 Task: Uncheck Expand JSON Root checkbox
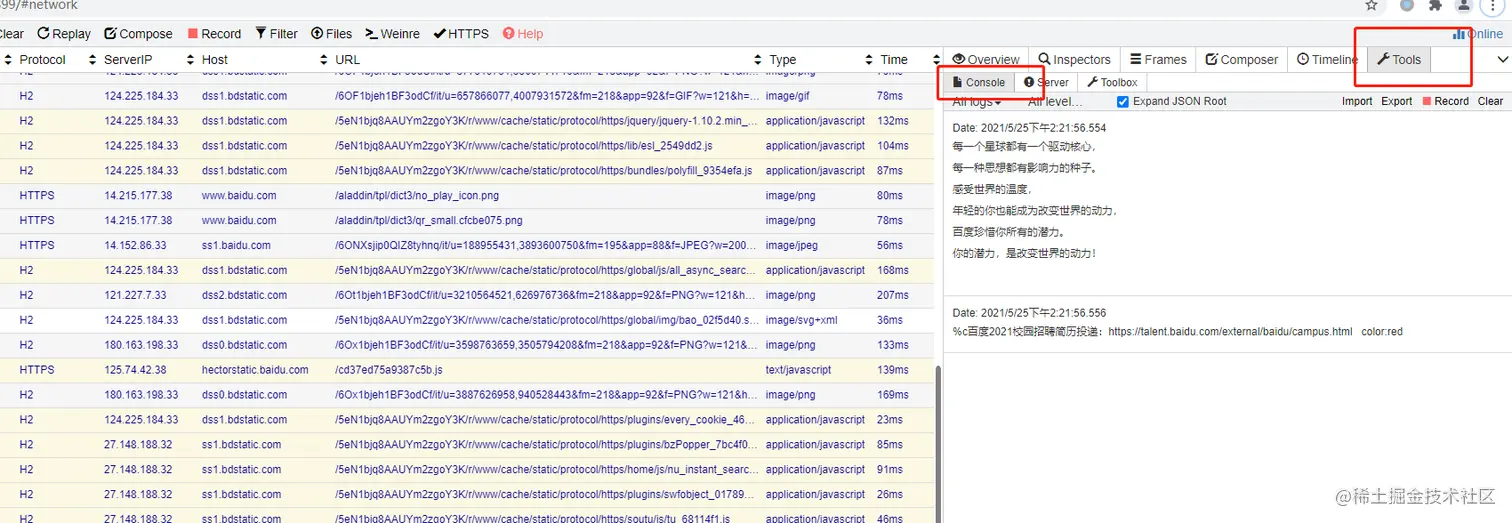[x=1123, y=101]
